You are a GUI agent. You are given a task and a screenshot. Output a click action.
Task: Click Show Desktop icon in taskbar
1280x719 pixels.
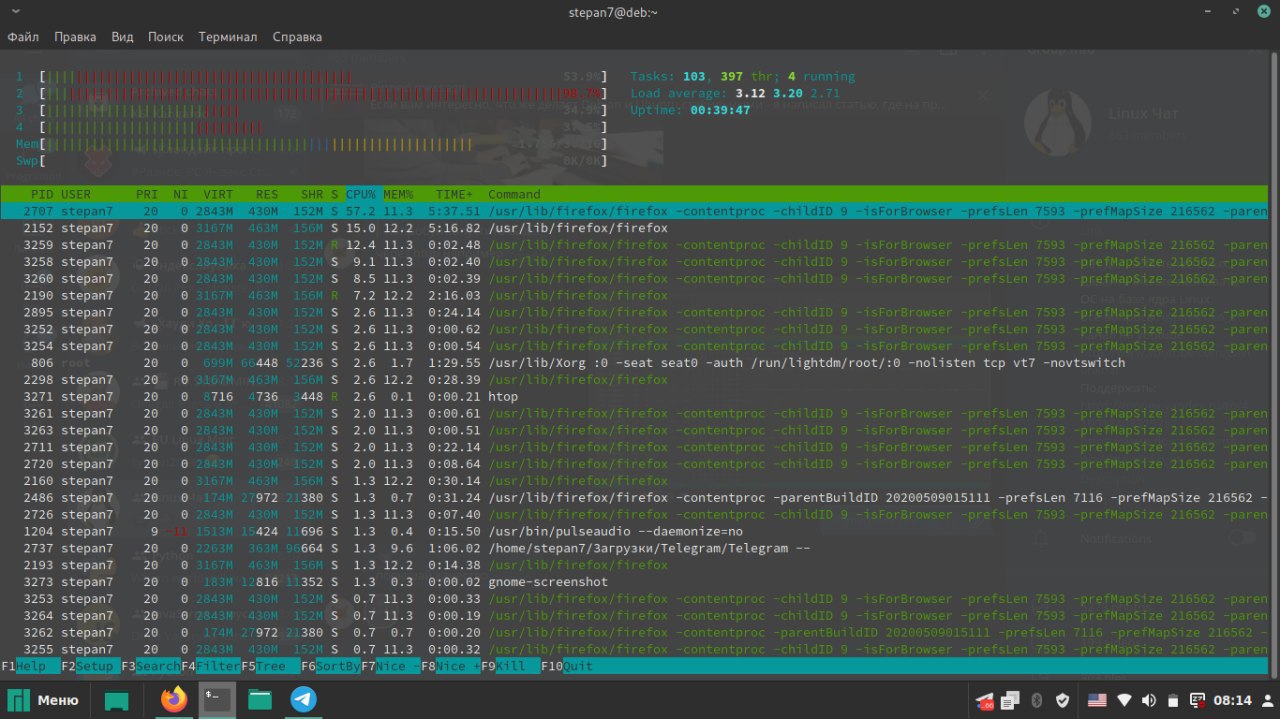(x=117, y=700)
